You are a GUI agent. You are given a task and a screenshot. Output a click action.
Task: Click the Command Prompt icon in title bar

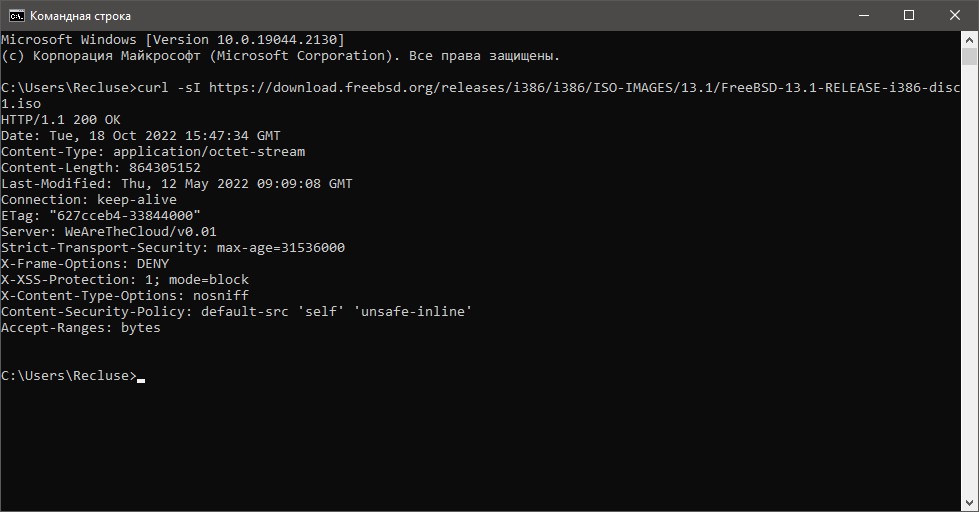click(17, 16)
